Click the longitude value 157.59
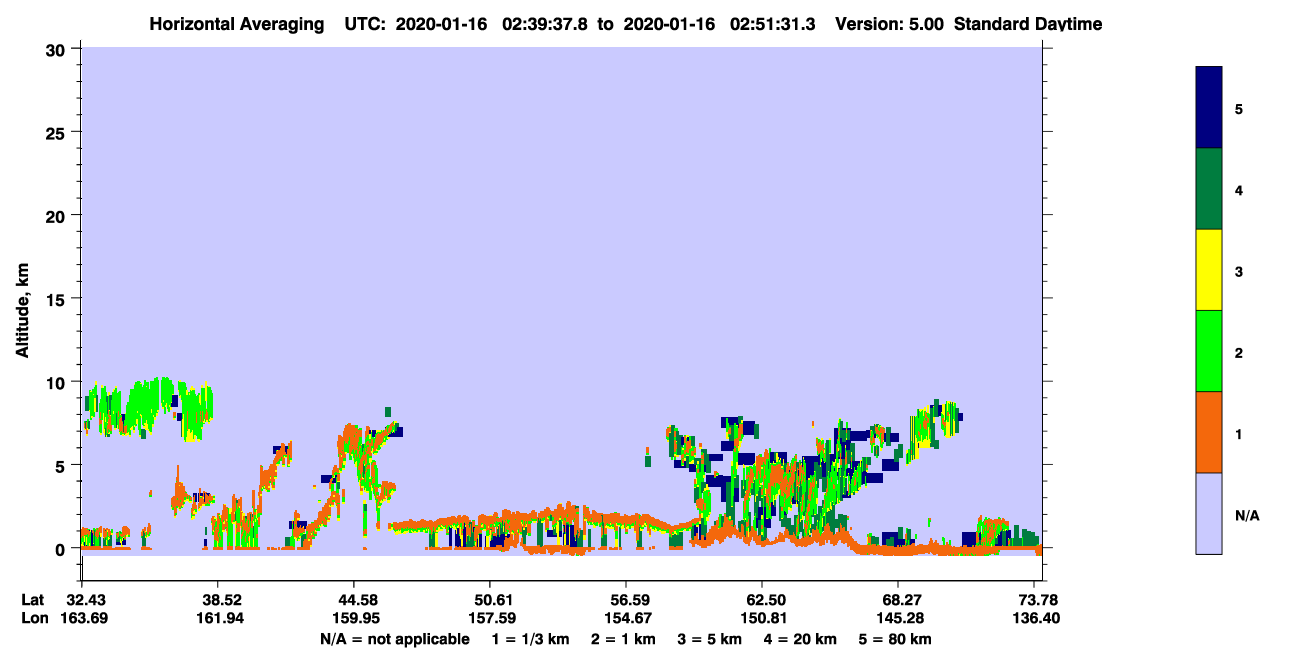The height and width of the screenshot is (667, 1300). (490, 618)
